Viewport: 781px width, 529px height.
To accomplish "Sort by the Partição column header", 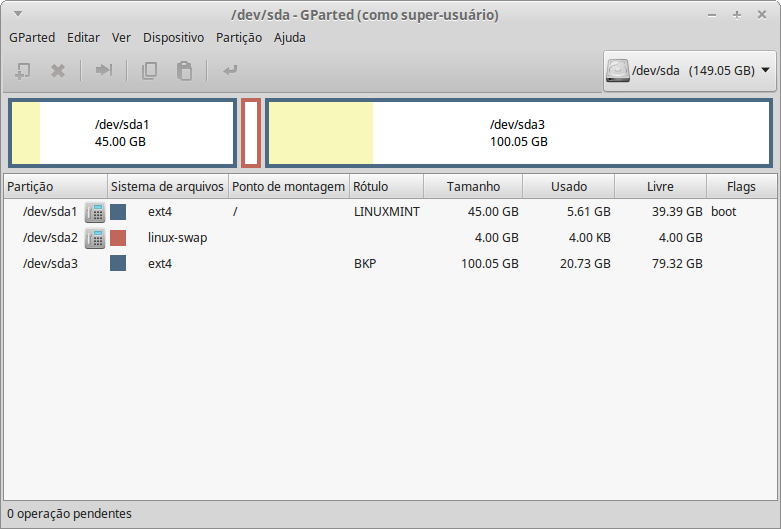I will 55,187.
